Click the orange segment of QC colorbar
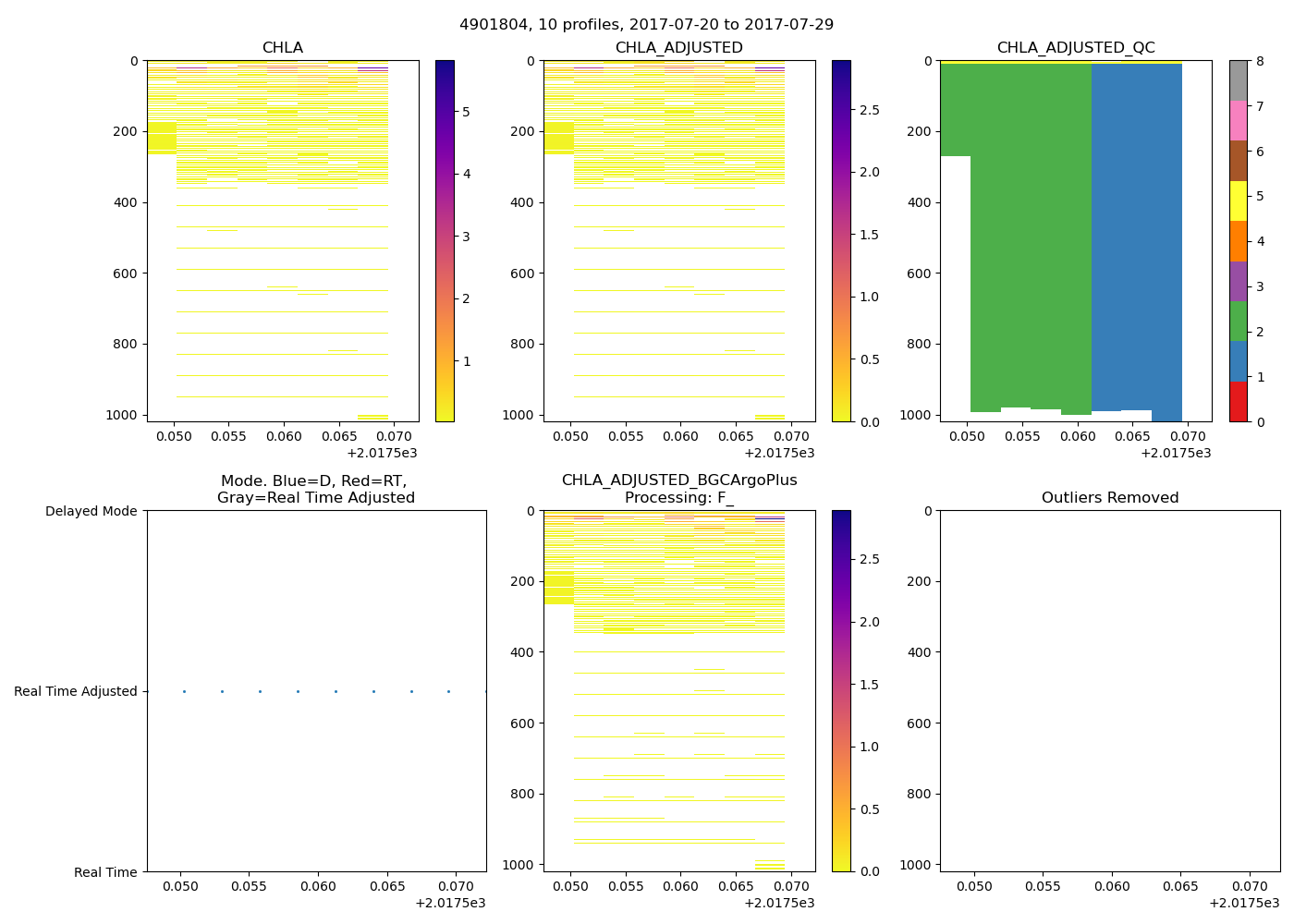Screen dimensions: 1294x924 coord(1238,241)
